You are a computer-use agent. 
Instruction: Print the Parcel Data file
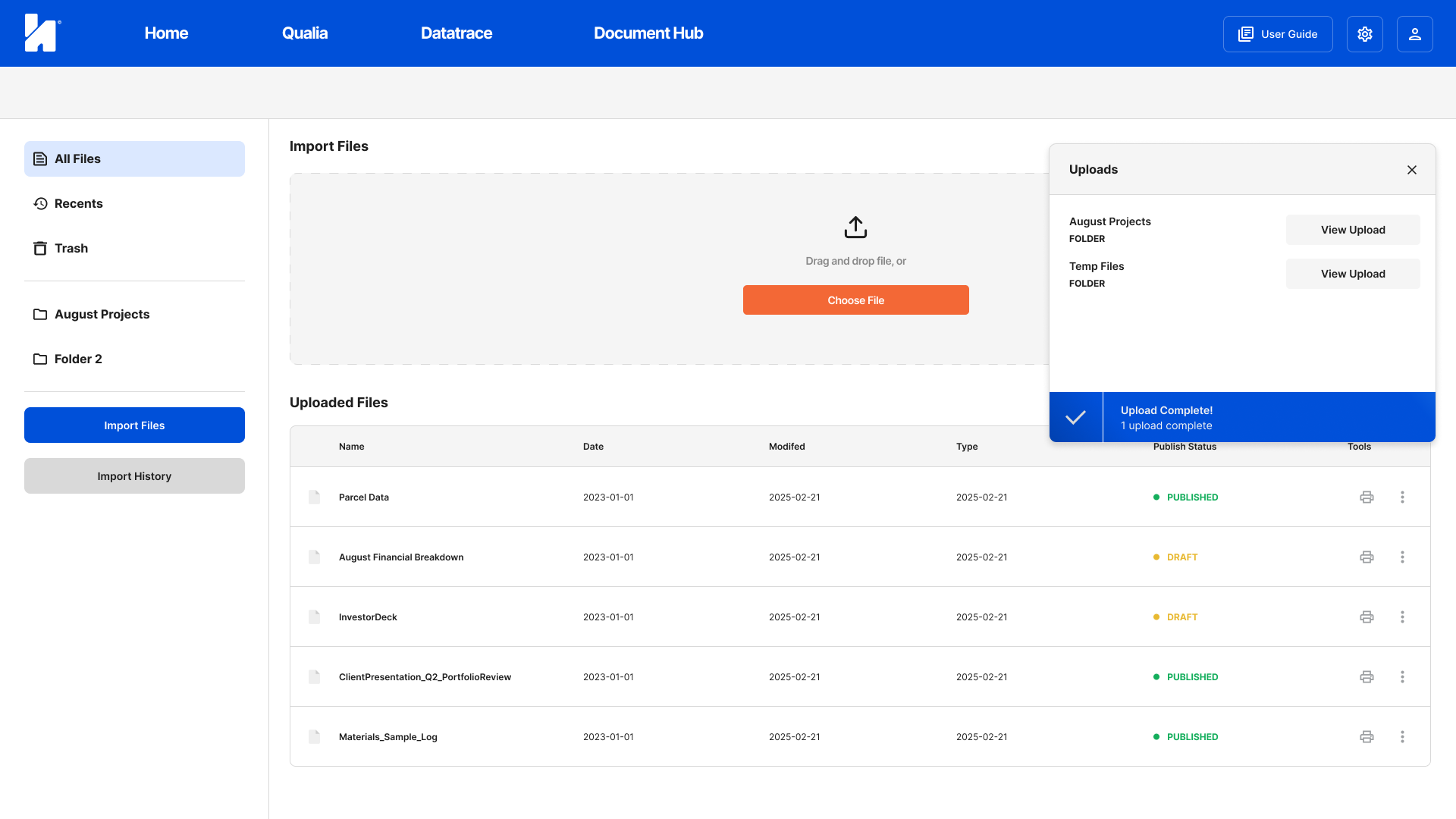click(1367, 497)
